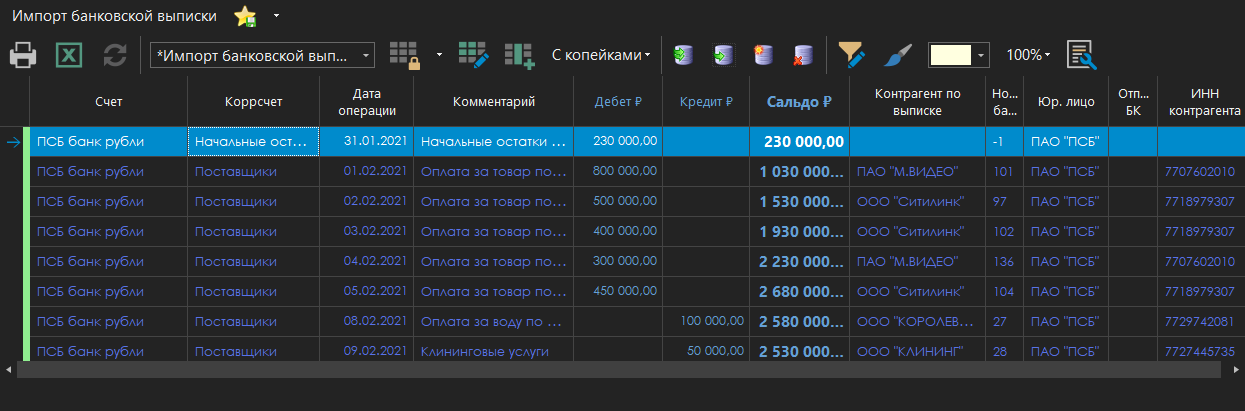Click the 'Клининговые услуги' comment cell
Viewport: 1245px width, 411px height.
(494, 351)
